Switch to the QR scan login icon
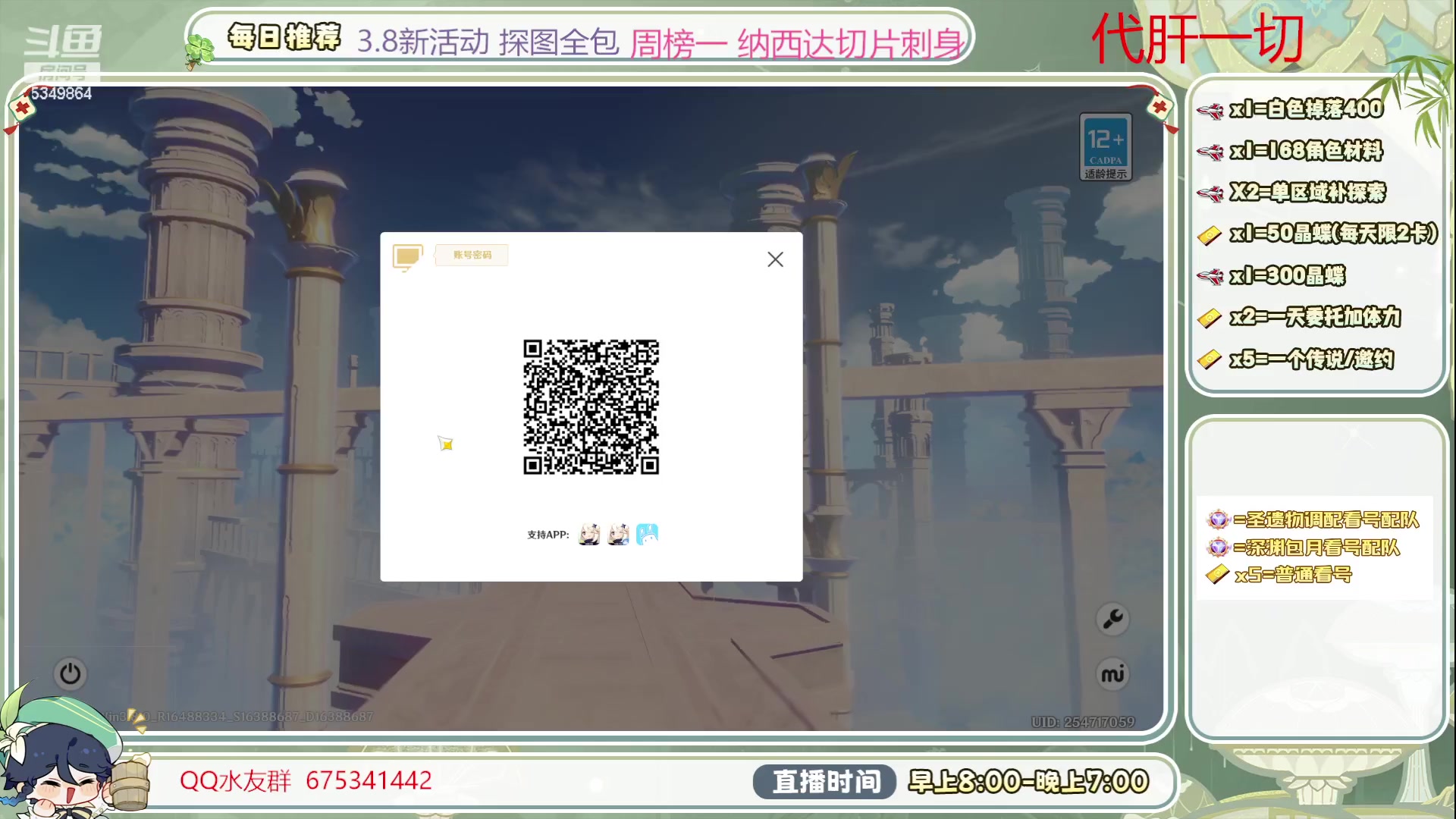 click(407, 257)
